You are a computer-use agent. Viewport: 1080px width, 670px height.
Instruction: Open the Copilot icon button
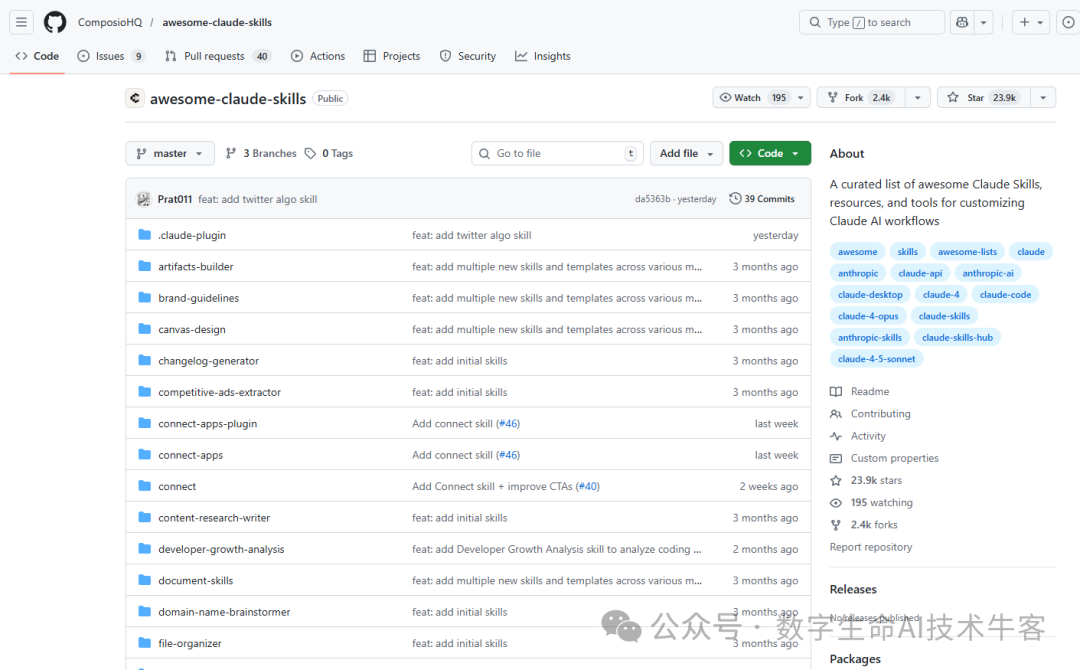click(x=962, y=22)
